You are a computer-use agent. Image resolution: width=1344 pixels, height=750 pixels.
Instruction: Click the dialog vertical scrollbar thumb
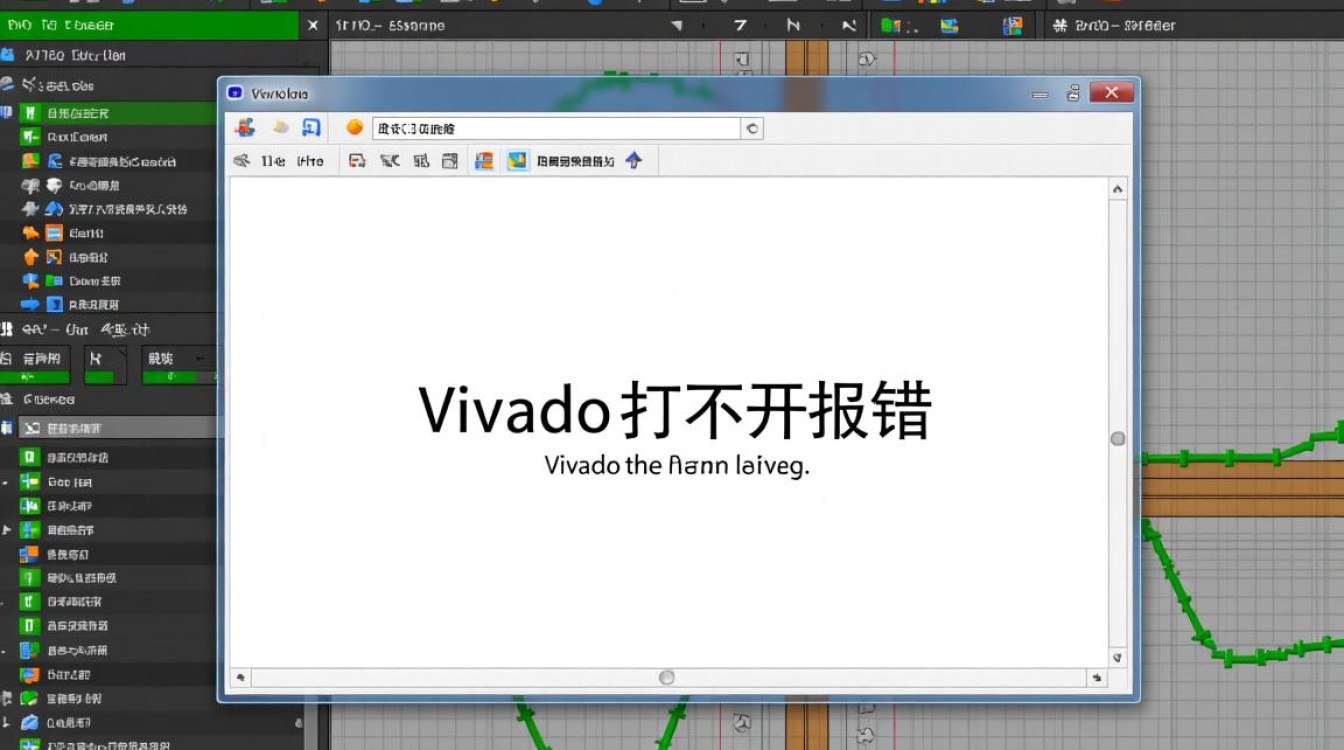click(1118, 438)
